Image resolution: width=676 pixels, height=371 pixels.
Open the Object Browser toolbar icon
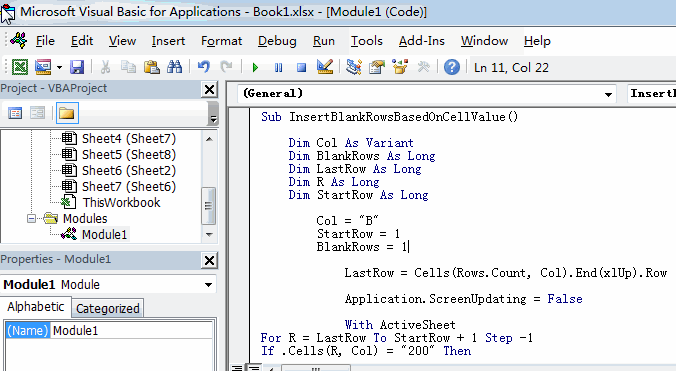400,67
